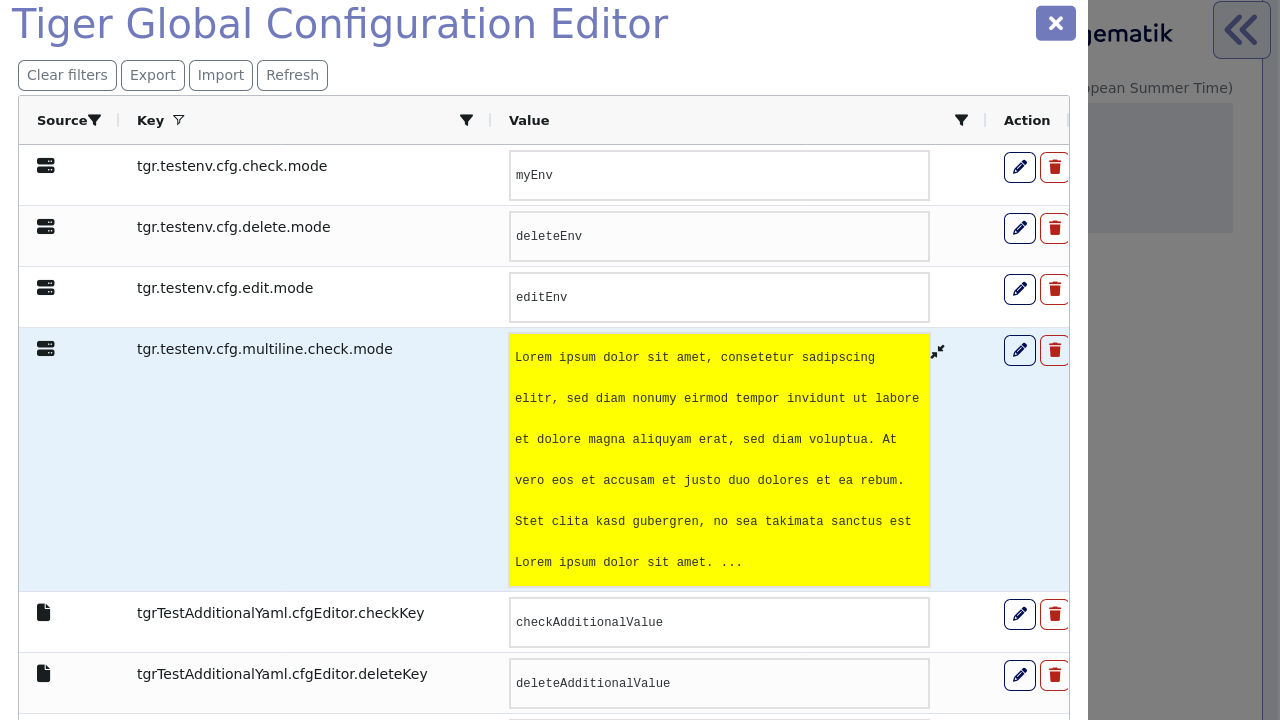Edit tgr.testenv.cfg.edit.mode entry
The image size is (1280, 720).
tap(1020, 289)
